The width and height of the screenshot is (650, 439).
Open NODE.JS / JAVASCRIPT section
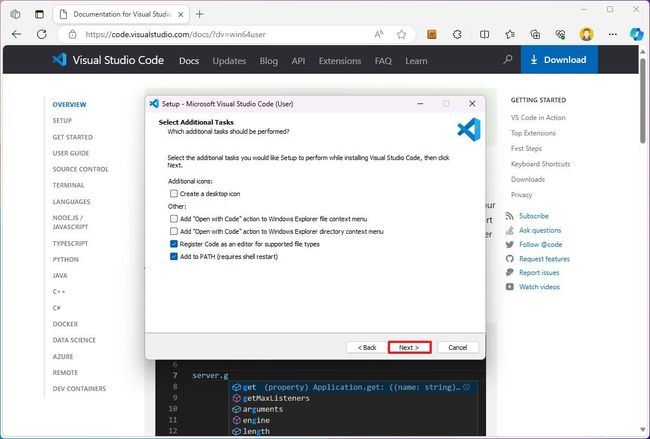coord(70,222)
